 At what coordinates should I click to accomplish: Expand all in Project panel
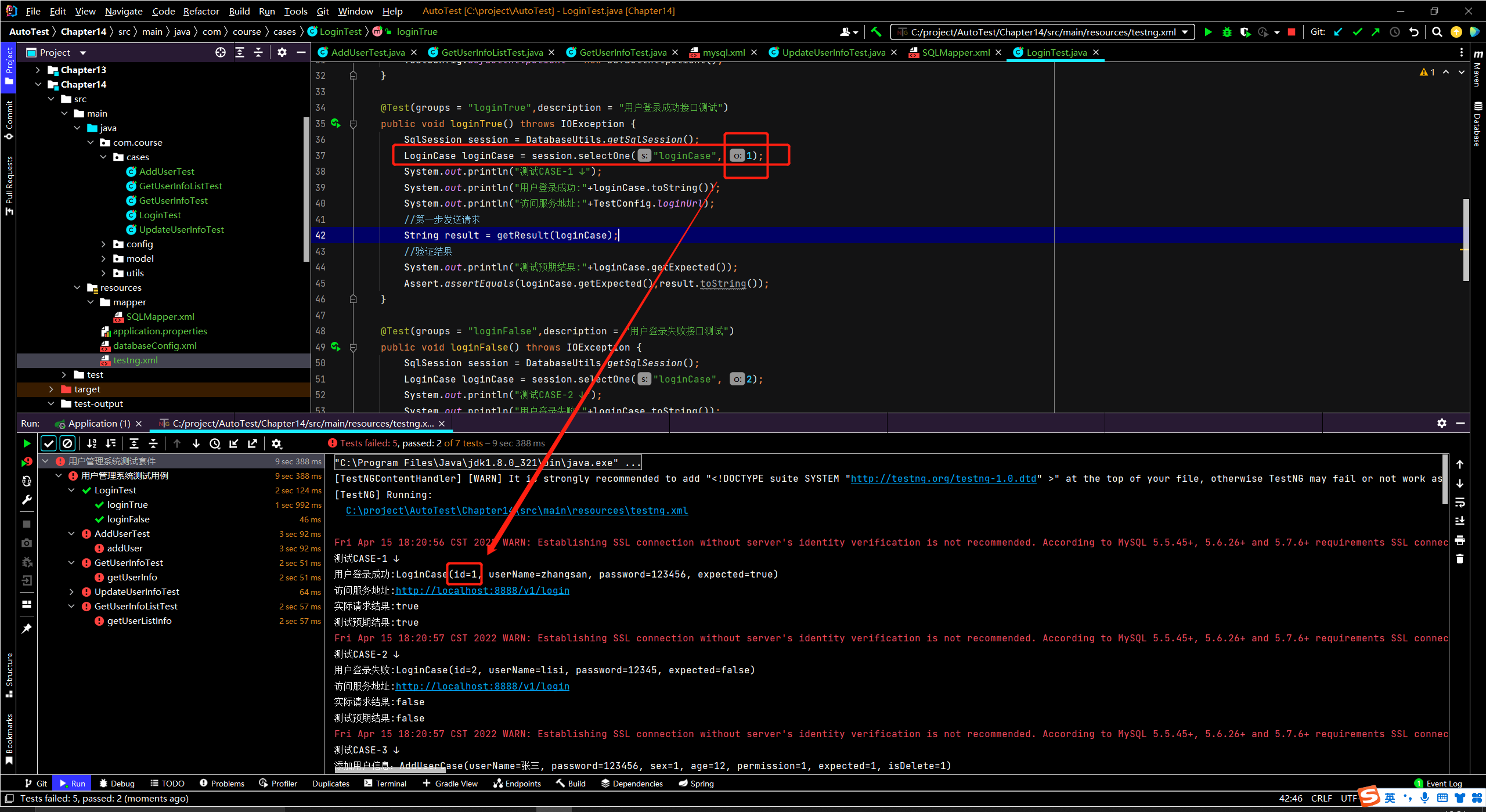pyautogui.click(x=240, y=52)
